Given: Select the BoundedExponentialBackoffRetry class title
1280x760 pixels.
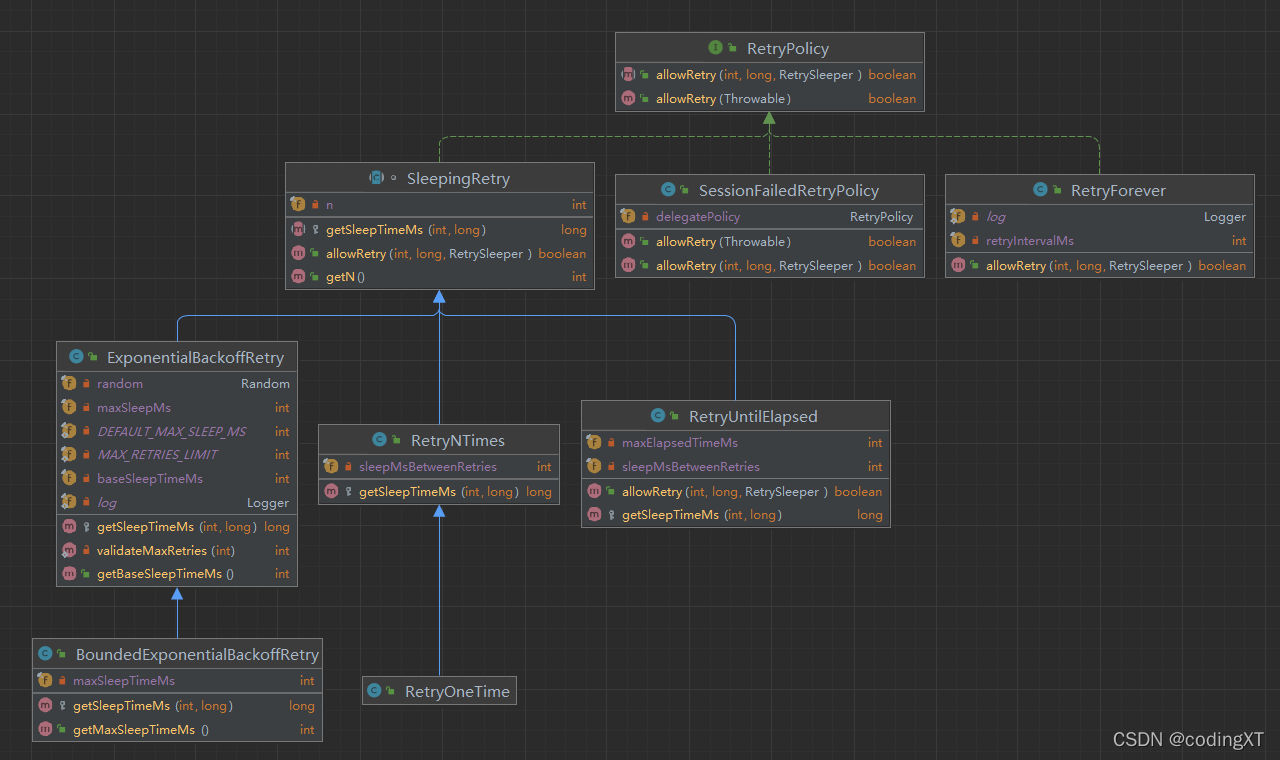Looking at the screenshot, I should point(197,654).
